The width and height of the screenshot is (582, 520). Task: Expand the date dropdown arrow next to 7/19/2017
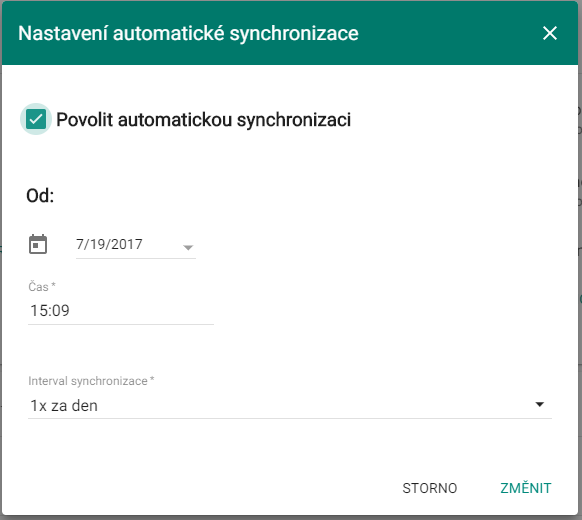[188, 247]
